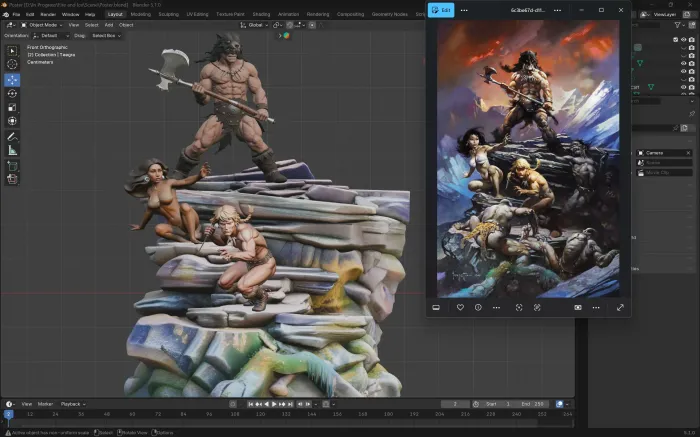Toggle render camera on top outliner row
Viewport: 700px width, 437px height.
692,40
